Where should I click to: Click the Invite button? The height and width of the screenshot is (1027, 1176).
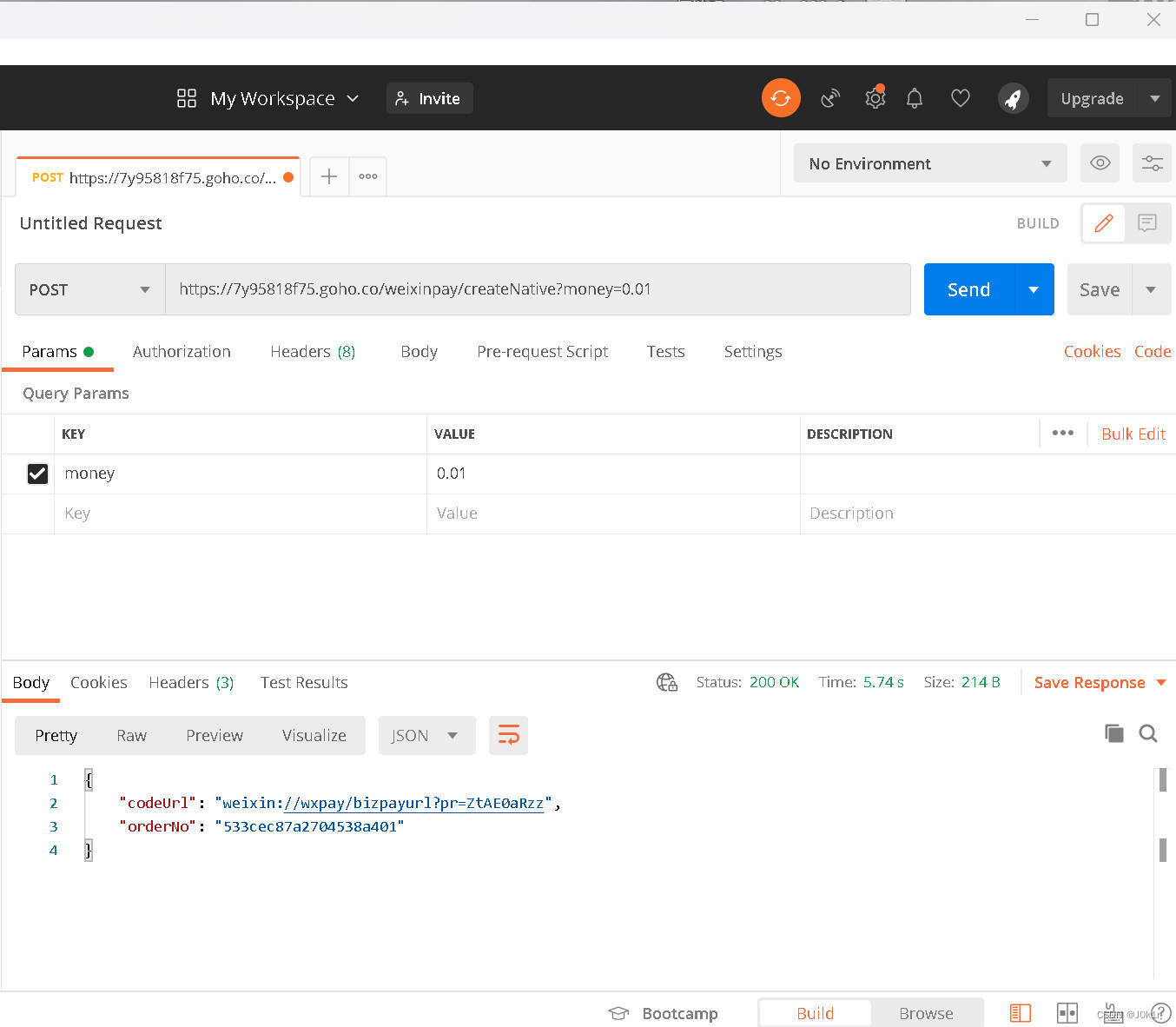tap(429, 98)
